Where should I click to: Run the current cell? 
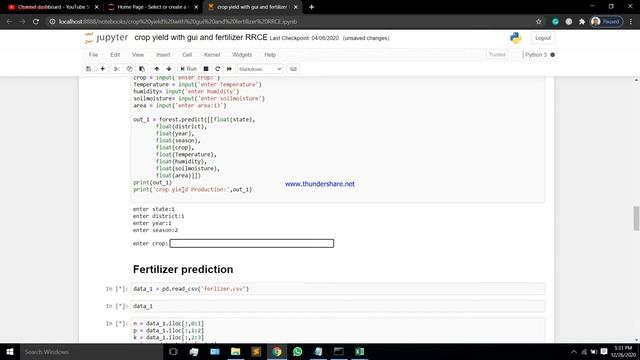[189, 69]
